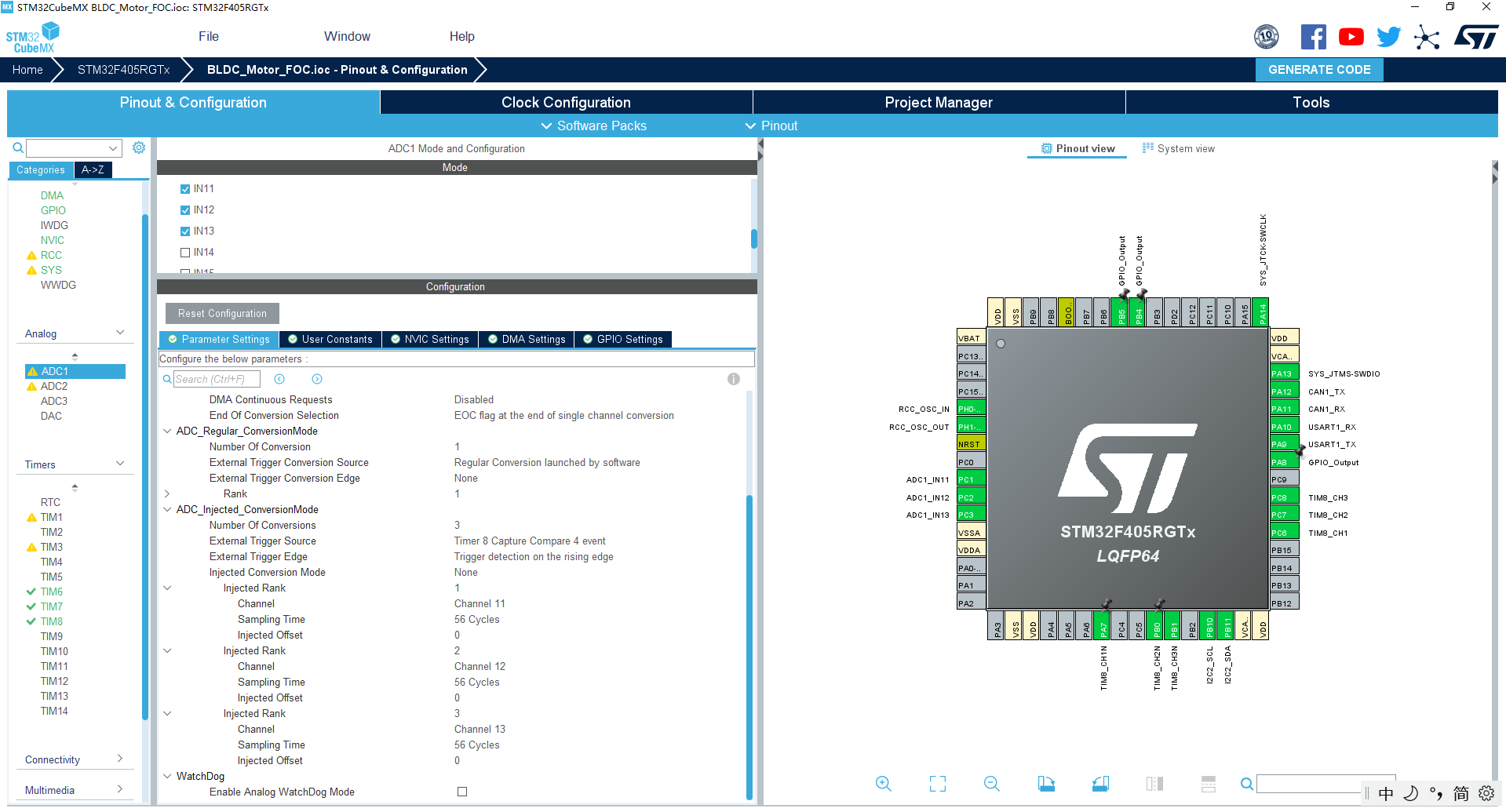Image resolution: width=1506 pixels, height=812 pixels.
Task: Enable Analog WatchDog Mode checkbox
Action: [462, 792]
